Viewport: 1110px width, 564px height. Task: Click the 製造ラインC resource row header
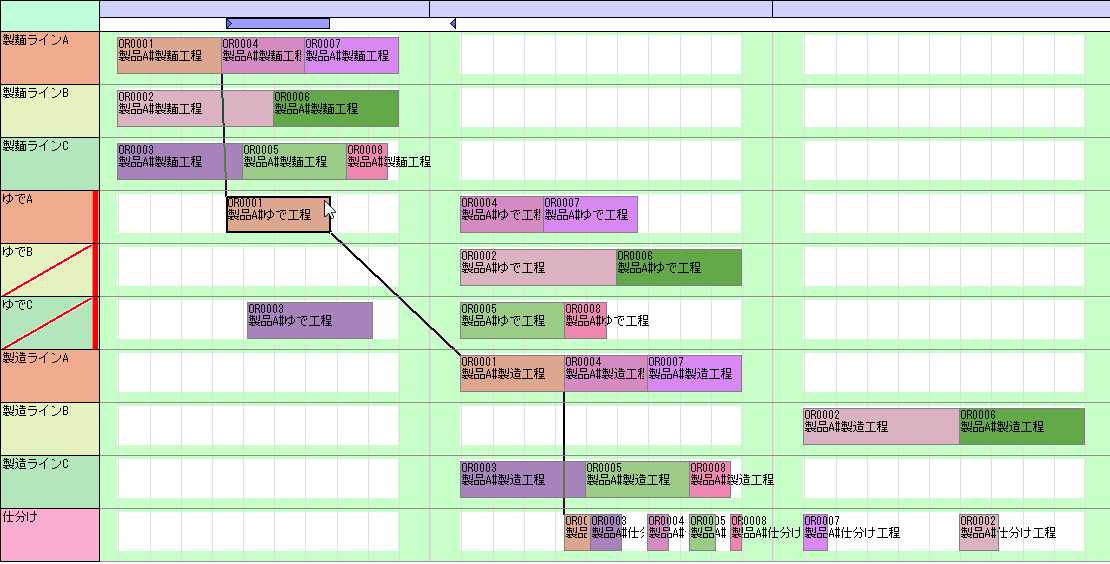(49, 481)
